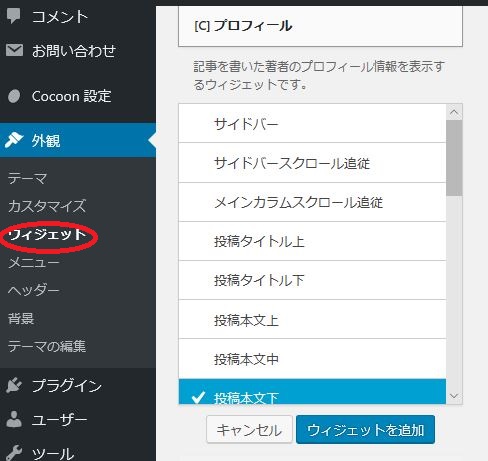Click the Cocoon 設定 circle icon
This screenshot has width=488, height=461.
pos(14,96)
